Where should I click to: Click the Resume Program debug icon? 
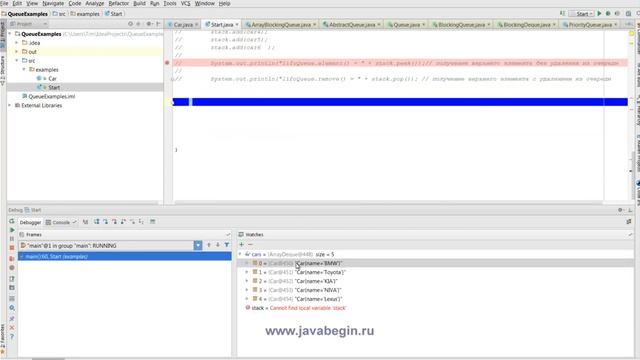click(12, 230)
